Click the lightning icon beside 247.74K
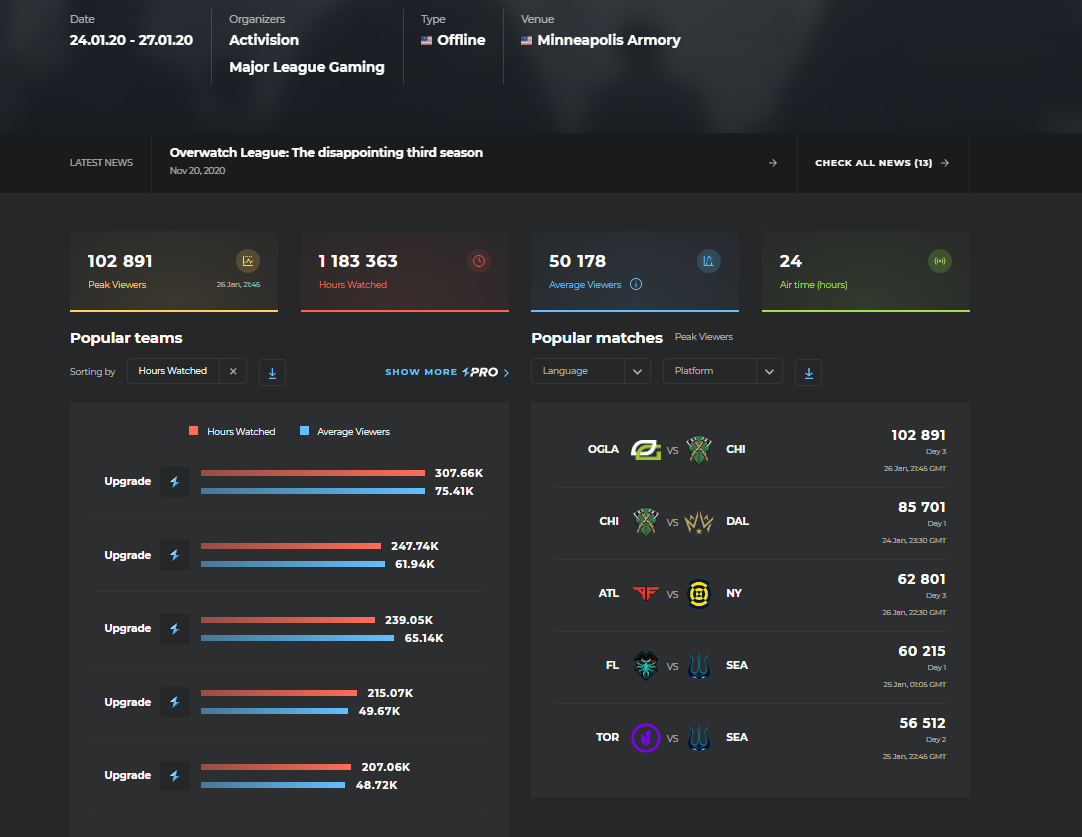 175,555
